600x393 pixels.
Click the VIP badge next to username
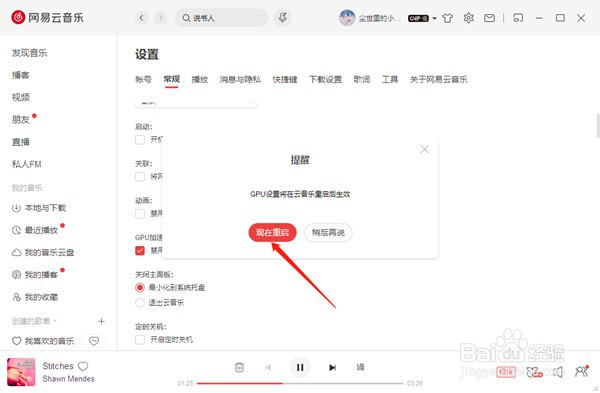pyautogui.click(x=418, y=18)
